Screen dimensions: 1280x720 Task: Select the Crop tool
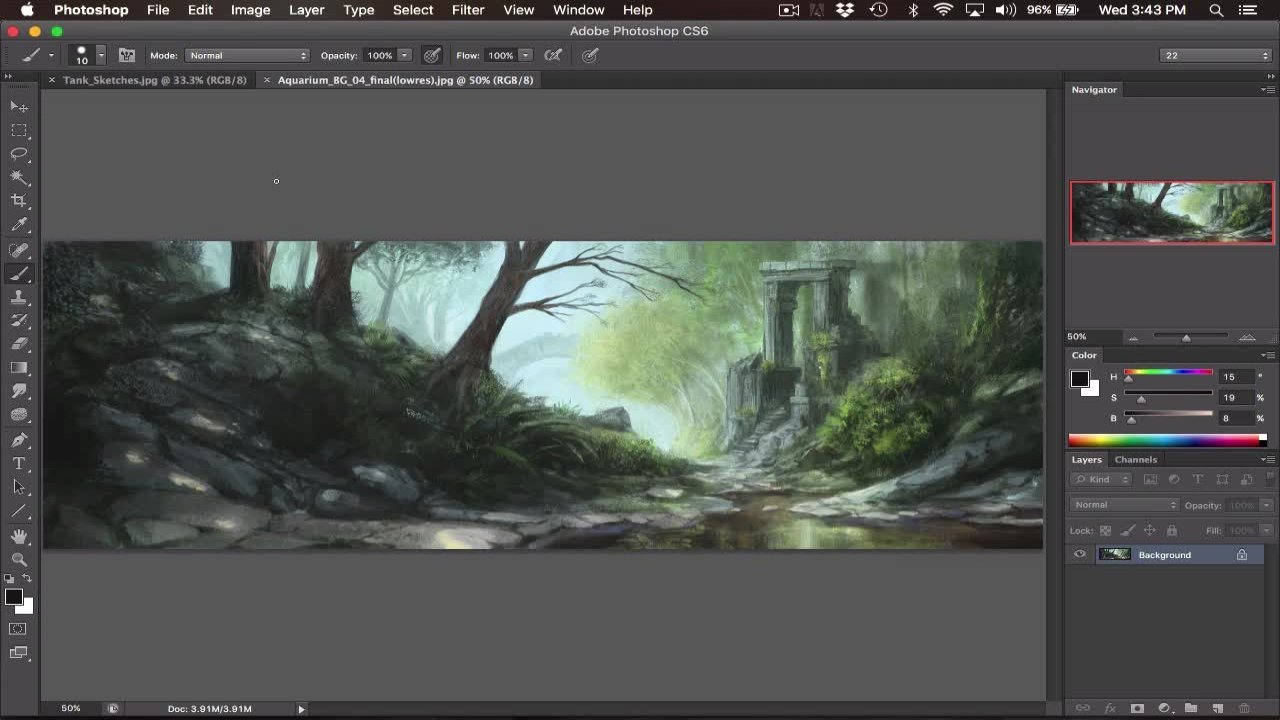19,201
